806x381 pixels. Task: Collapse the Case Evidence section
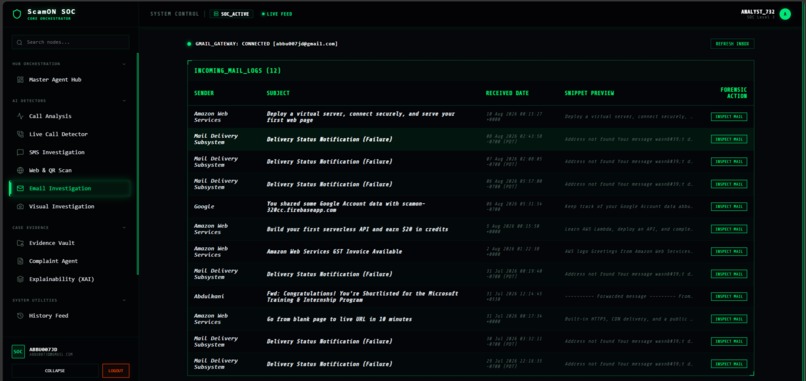point(124,228)
